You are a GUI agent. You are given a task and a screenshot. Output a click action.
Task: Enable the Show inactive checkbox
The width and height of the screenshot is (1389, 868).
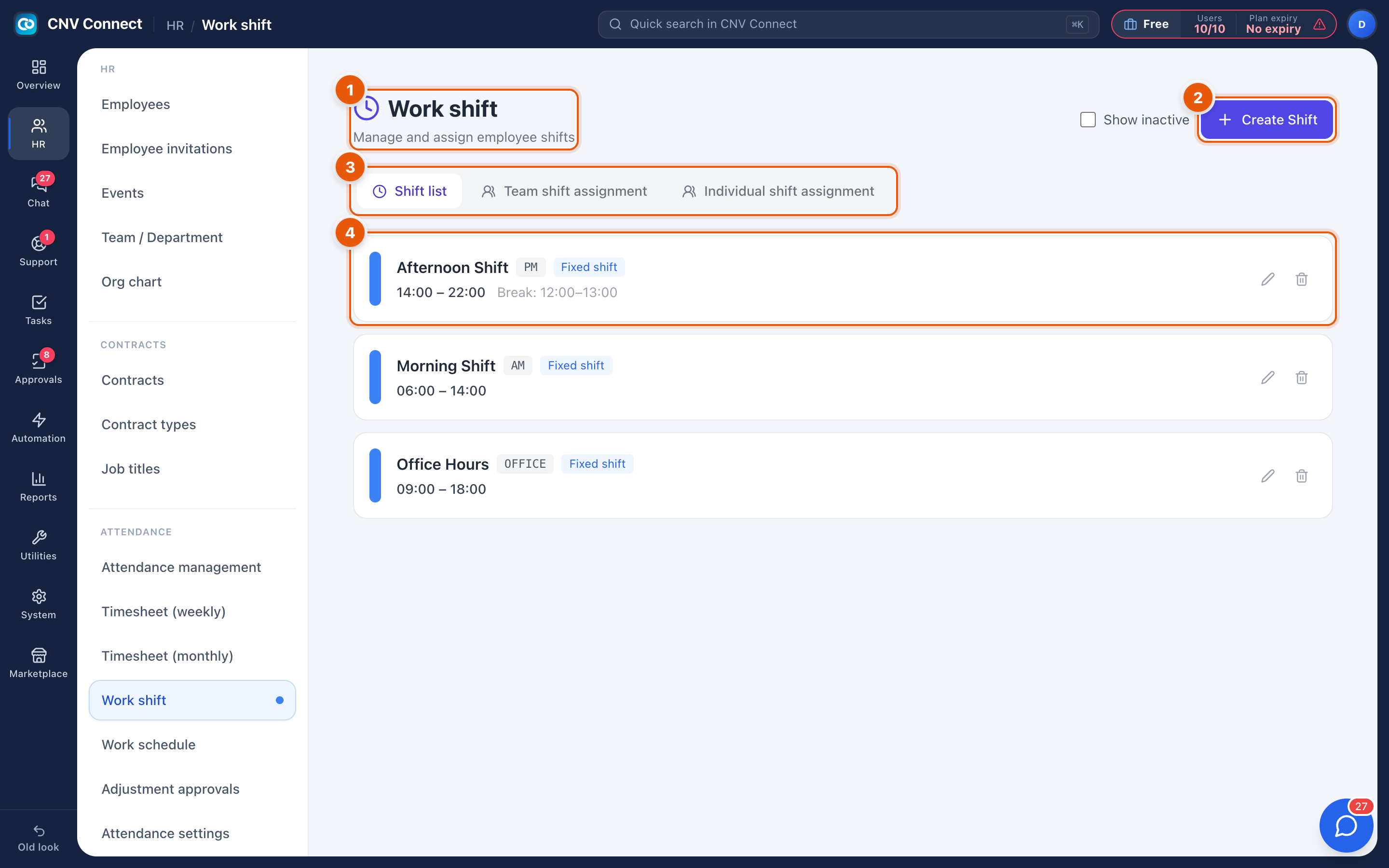1088,120
